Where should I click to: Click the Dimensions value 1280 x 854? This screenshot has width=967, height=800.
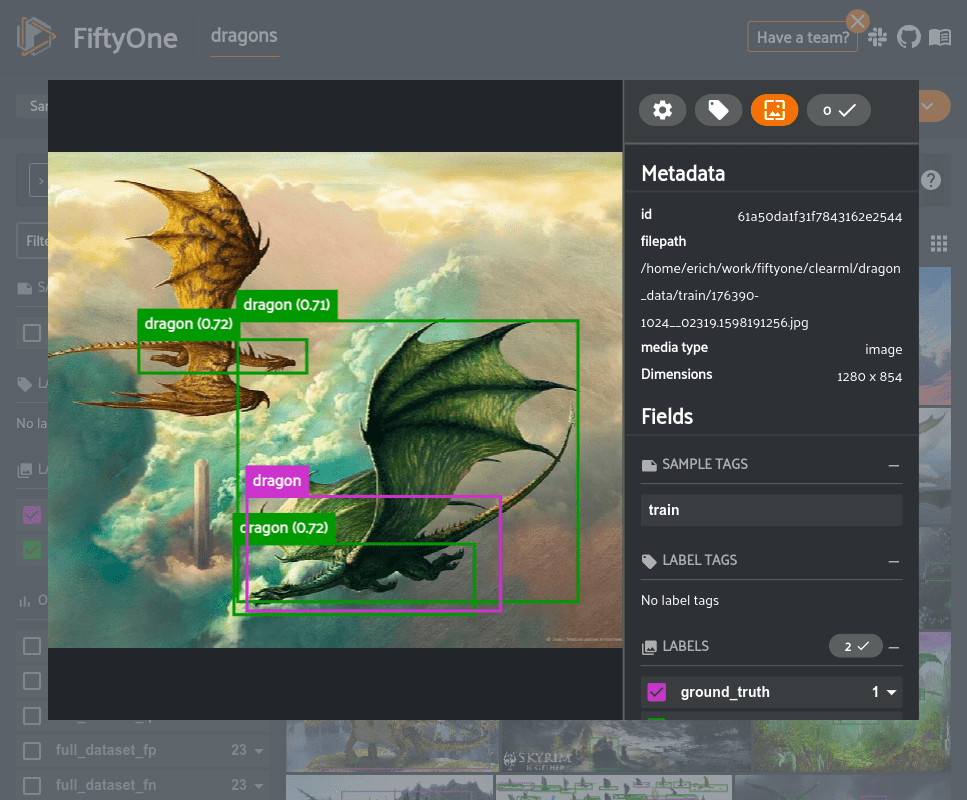click(869, 376)
